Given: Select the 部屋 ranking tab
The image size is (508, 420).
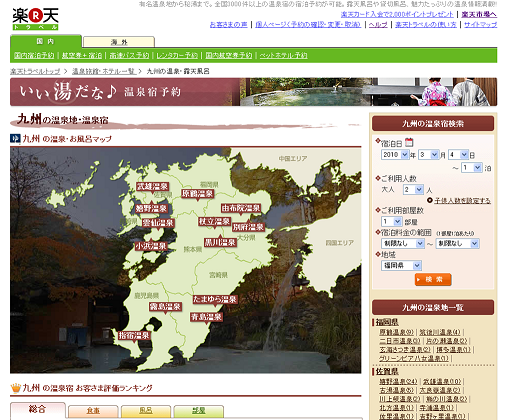Looking at the screenshot, I should click(x=199, y=411).
